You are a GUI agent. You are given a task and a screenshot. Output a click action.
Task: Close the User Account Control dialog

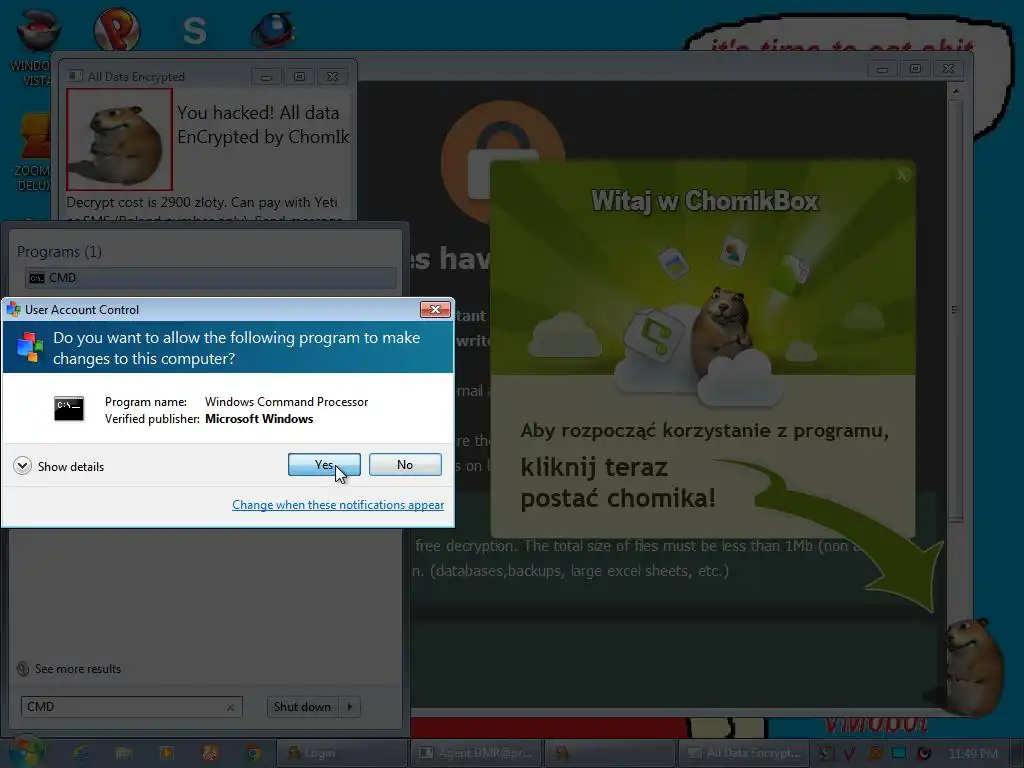(435, 310)
